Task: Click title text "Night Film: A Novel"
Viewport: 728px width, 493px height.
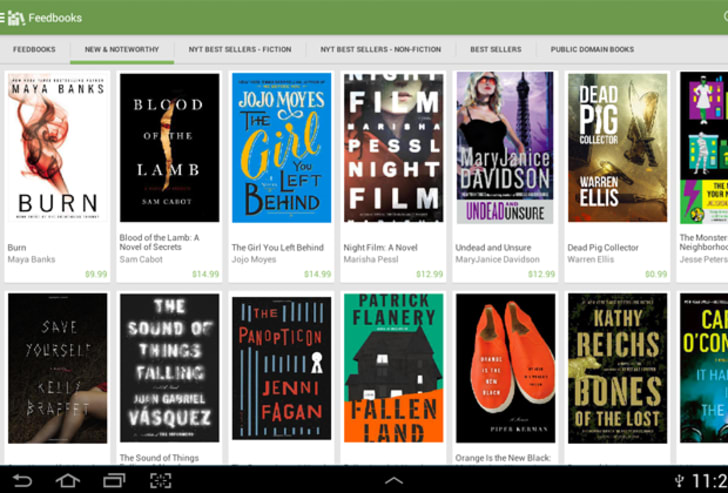Action: pos(380,247)
